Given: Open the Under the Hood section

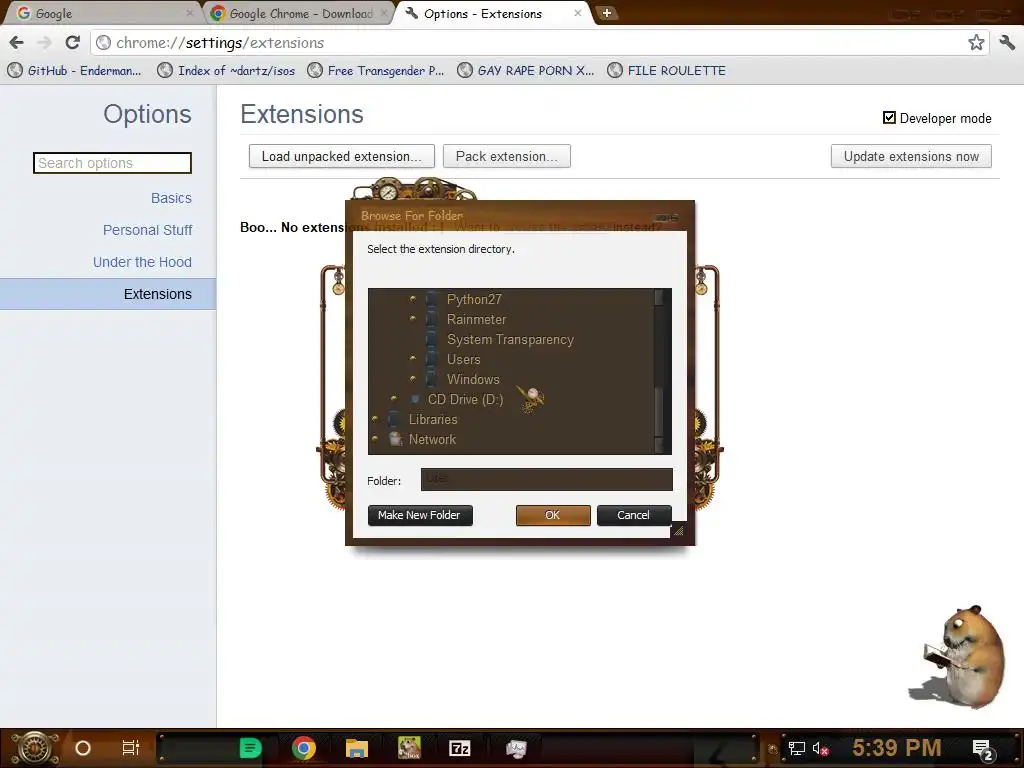Looking at the screenshot, I should [x=142, y=262].
